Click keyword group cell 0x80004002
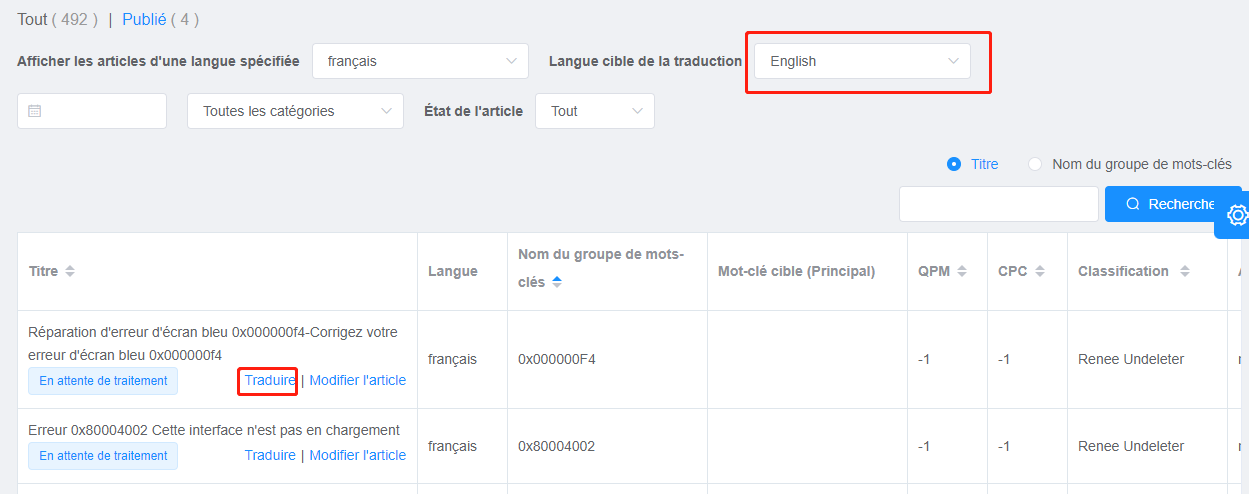Screen dimensions: 1249x494 tap(556, 446)
